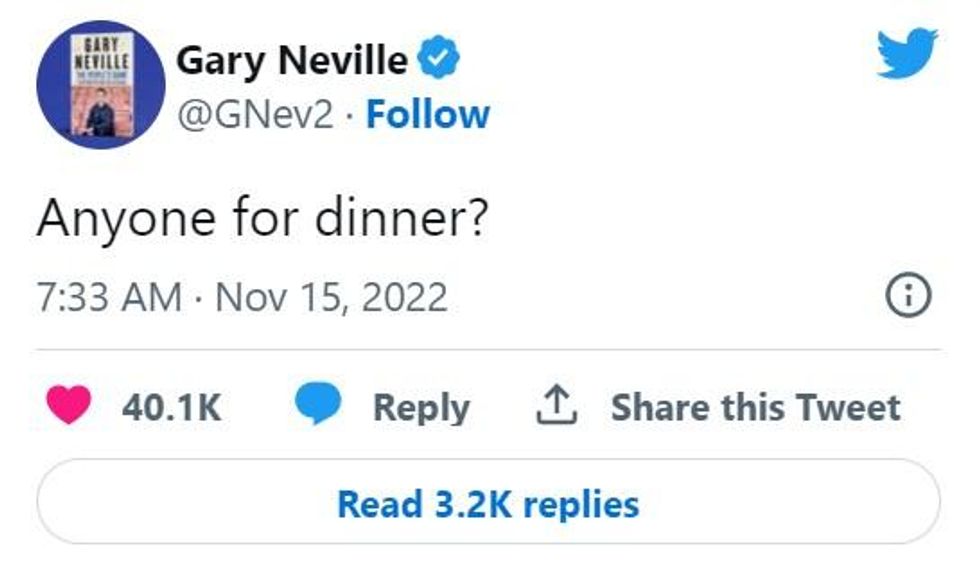Image resolution: width=980 pixels, height=567 pixels.
Task: Click the Nov 15, 2022 date
Action: (332, 297)
